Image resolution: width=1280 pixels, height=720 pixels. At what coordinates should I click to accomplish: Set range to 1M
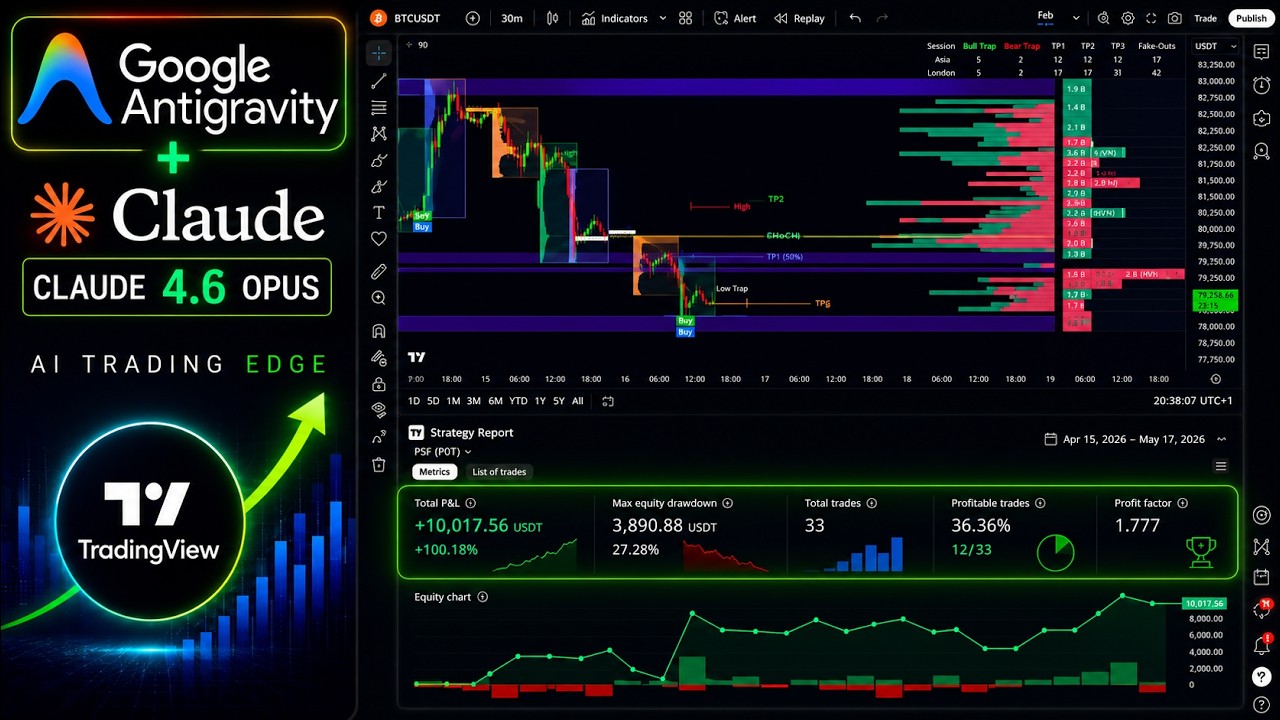pos(453,401)
